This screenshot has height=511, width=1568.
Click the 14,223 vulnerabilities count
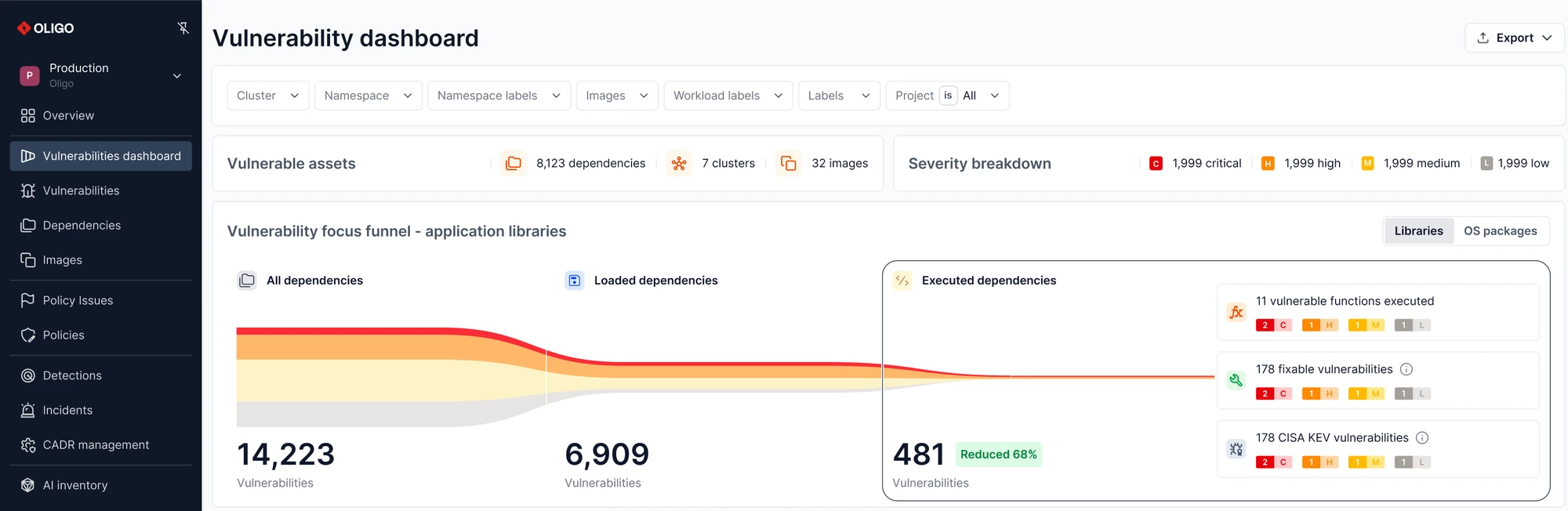285,455
